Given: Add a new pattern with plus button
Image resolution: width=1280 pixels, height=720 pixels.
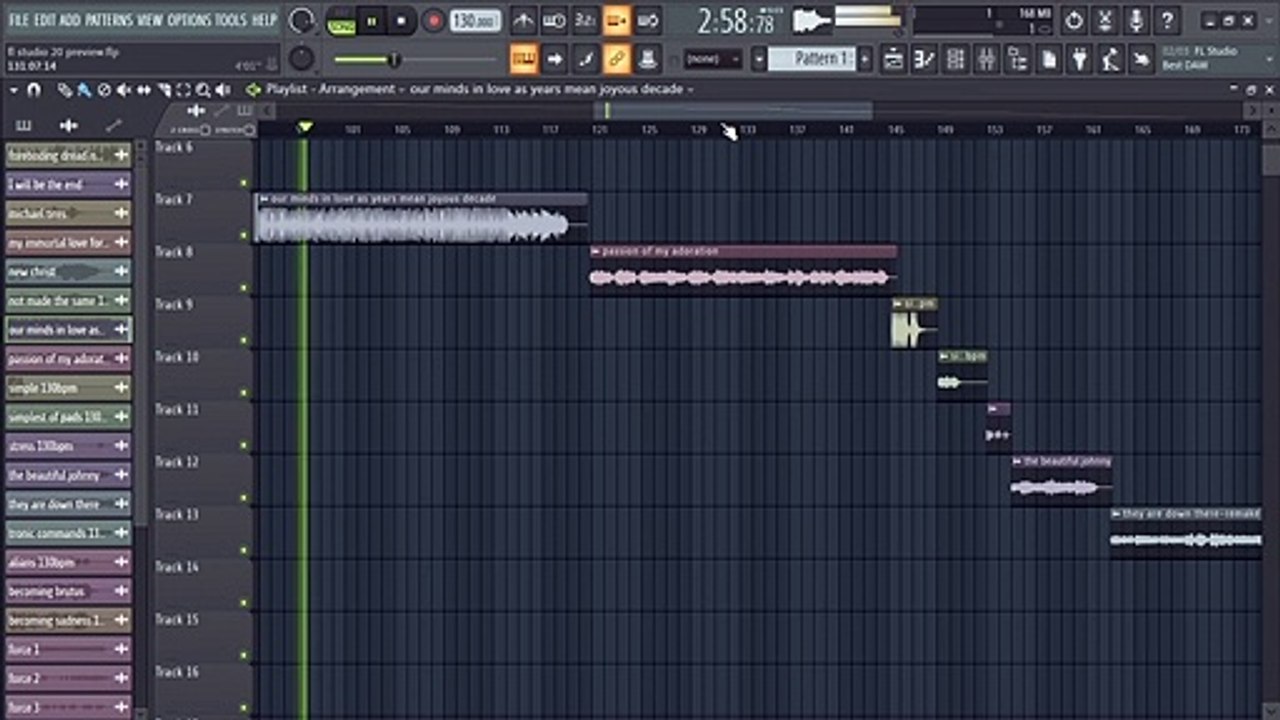Looking at the screenshot, I should click(x=865, y=59).
